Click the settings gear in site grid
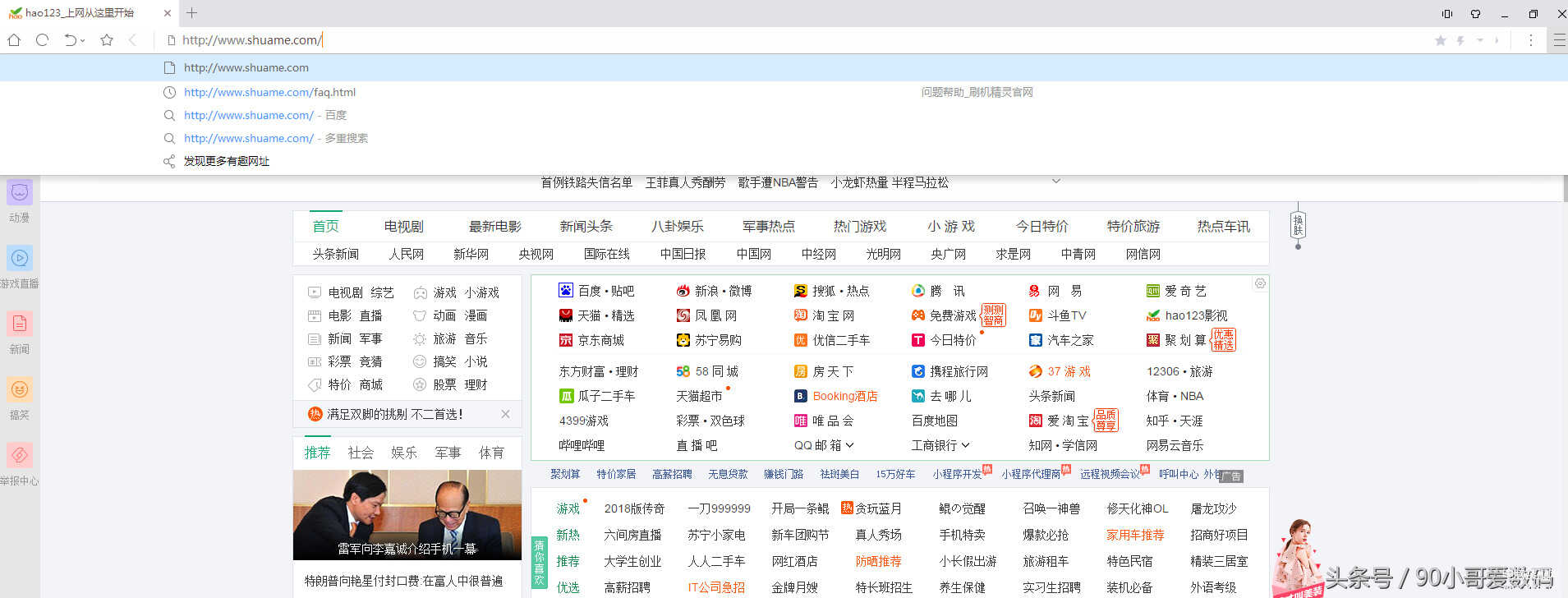Image resolution: width=1568 pixels, height=598 pixels. click(x=1260, y=283)
